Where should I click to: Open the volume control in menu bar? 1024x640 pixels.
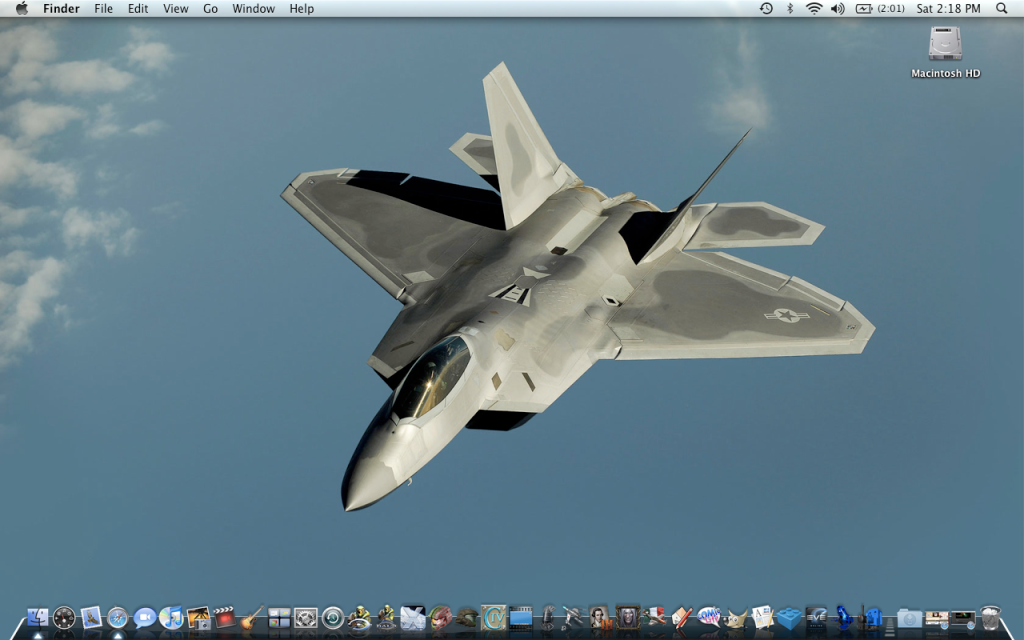click(837, 8)
